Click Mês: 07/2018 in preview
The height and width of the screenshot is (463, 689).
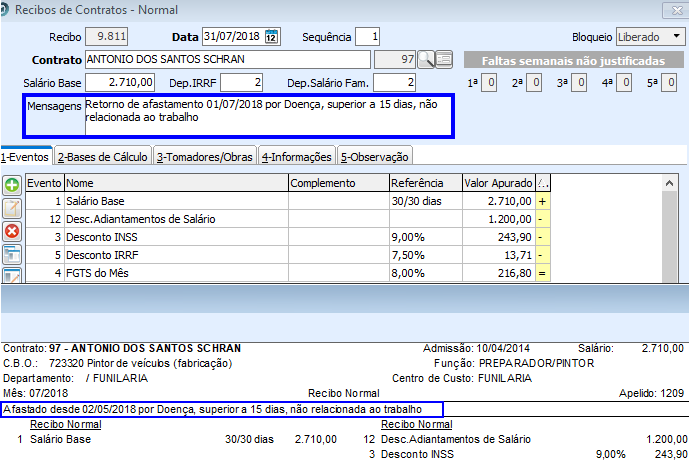[x=36, y=393]
